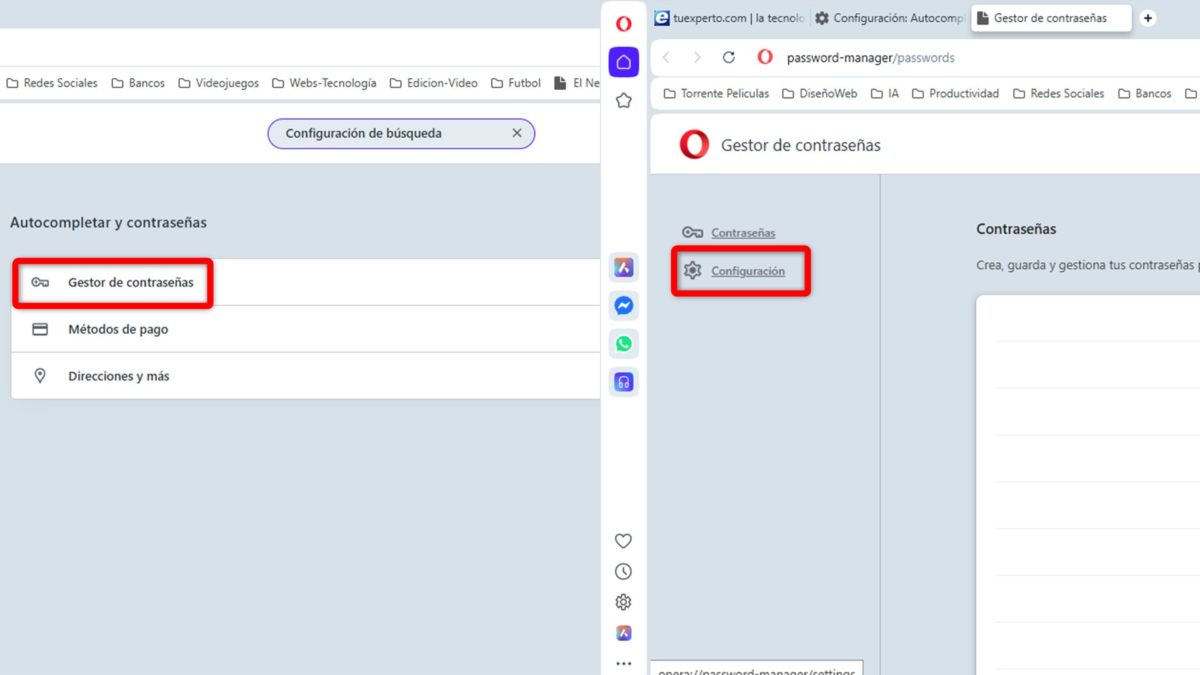This screenshot has width=1200, height=675.
Task: Open the Torrente Peliculas bookmark folder
Action: click(716, 93)
